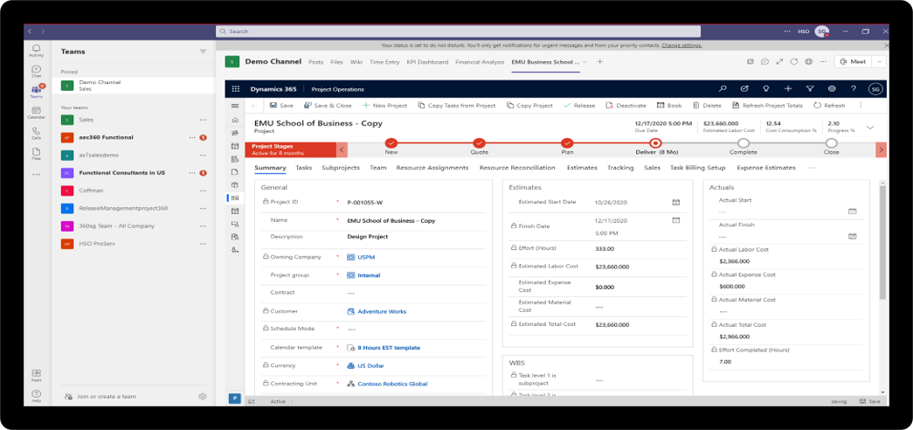Click the filter icon beside Teams heading

(x=203, y=51)
